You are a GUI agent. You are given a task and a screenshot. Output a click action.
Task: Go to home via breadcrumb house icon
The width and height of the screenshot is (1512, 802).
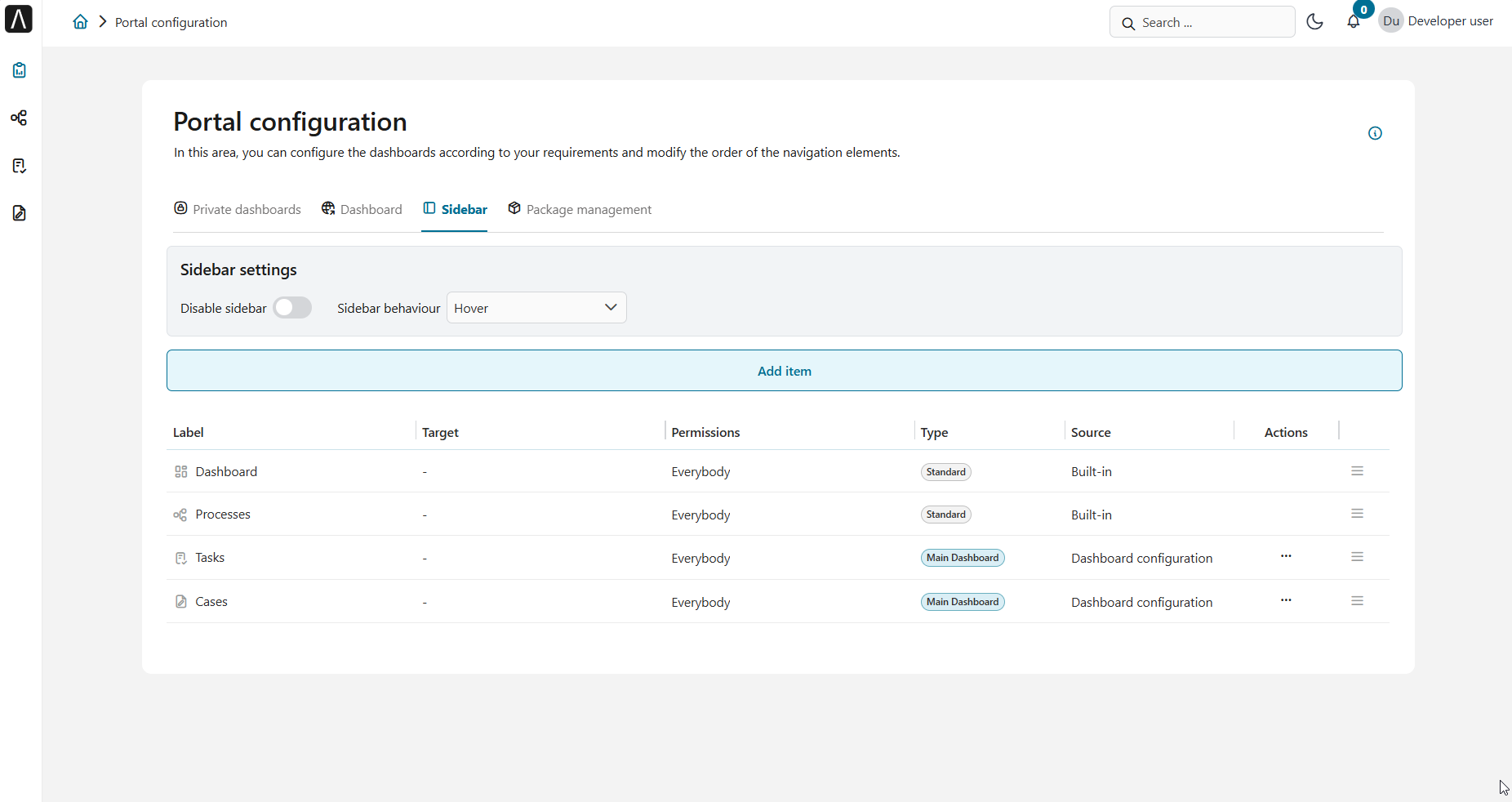(x=80, y=22)
